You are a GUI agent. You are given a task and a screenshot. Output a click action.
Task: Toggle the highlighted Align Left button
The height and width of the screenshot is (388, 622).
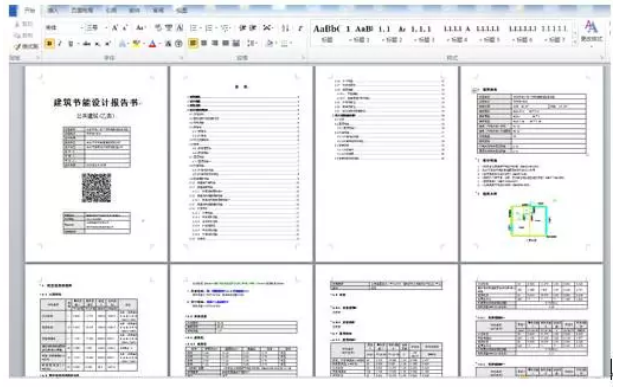[193, 43]
